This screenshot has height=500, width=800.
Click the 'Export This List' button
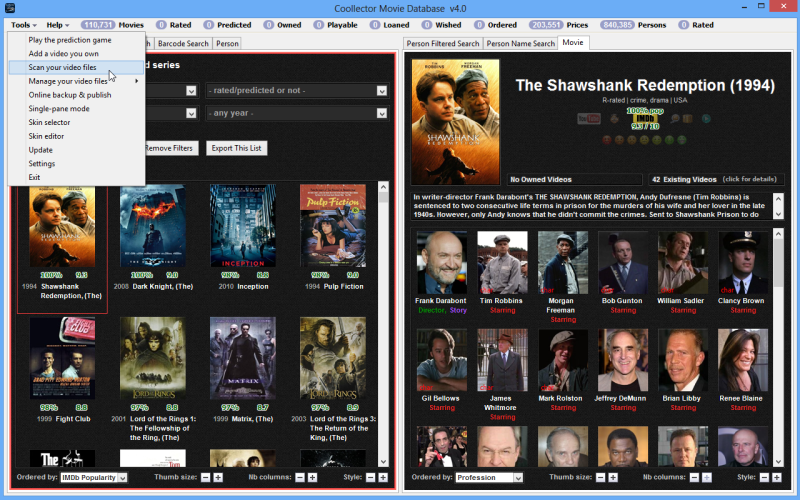236,148
